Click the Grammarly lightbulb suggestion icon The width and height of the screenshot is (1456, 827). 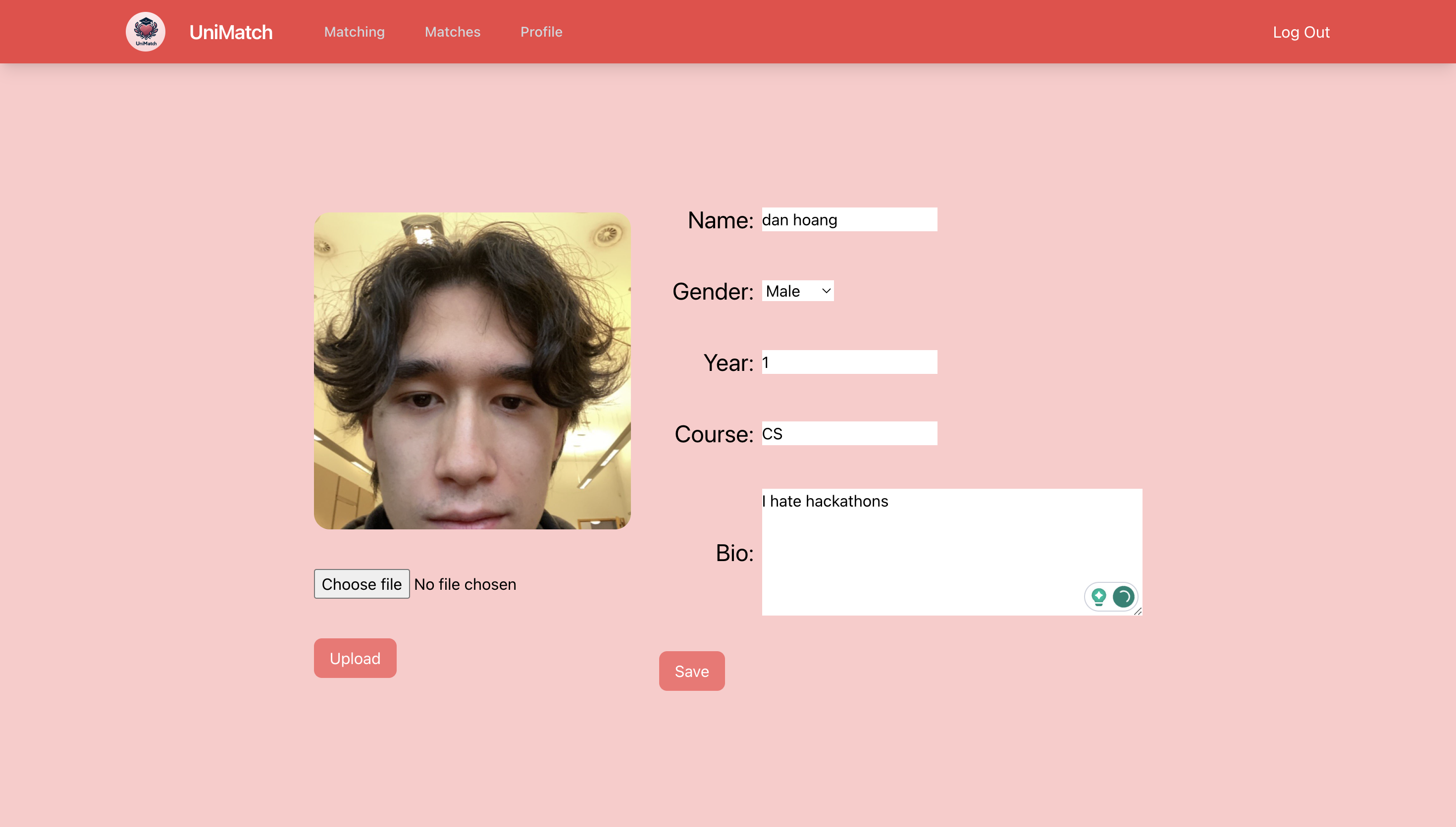tap(1098, 596)
